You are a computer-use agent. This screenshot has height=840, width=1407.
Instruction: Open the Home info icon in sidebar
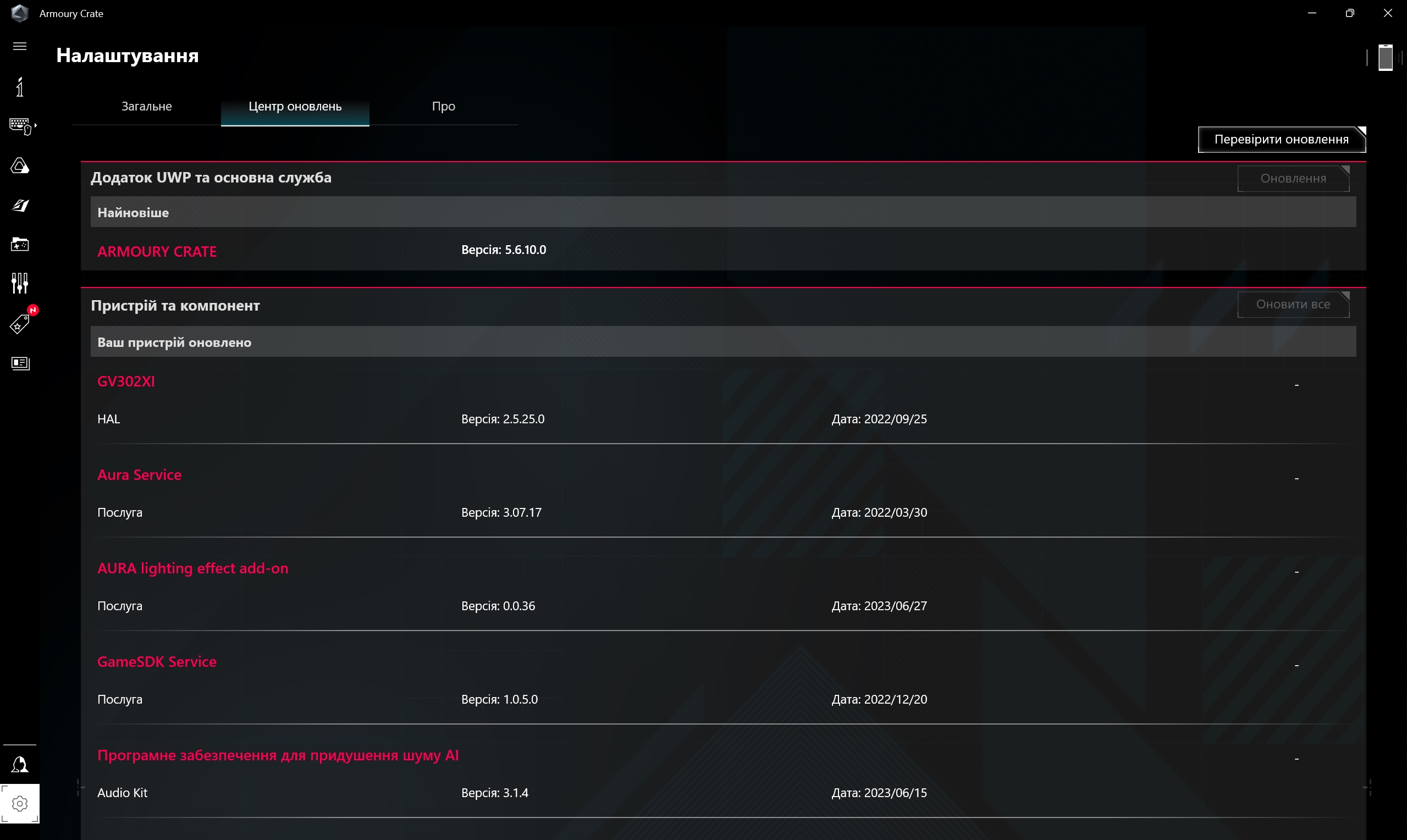(20, 87)
